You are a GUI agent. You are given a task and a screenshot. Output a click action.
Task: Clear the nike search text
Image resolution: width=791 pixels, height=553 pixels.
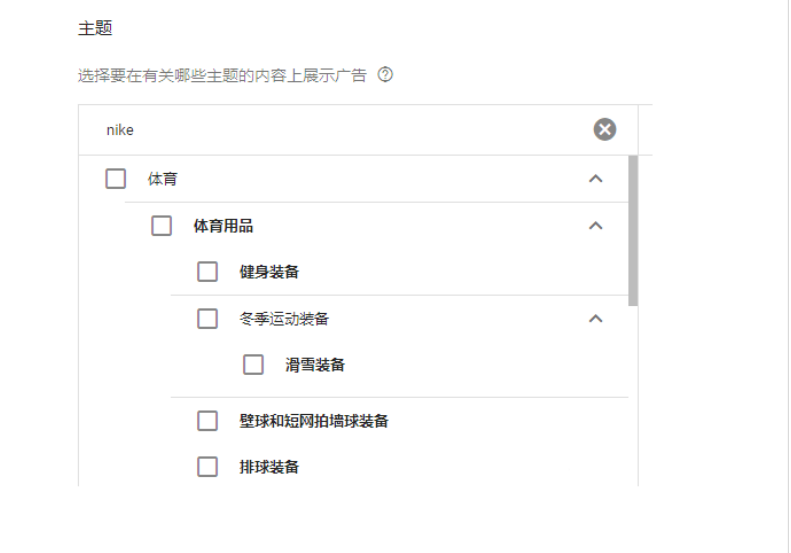pyautogui.click(x=604, y=130)
